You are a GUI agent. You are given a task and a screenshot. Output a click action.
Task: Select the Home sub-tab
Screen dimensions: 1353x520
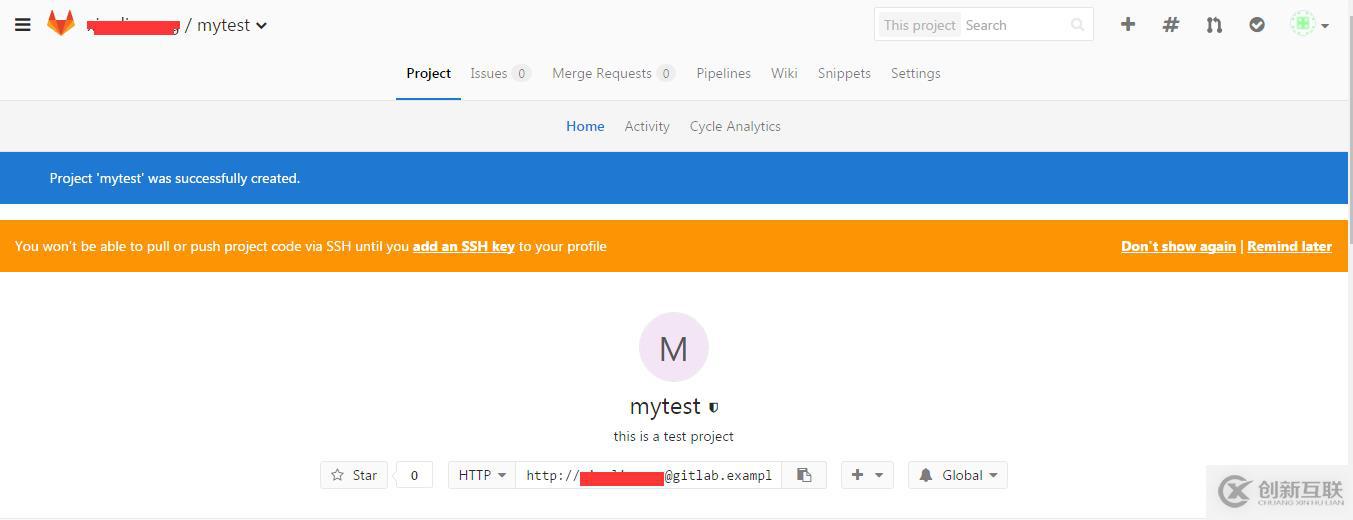(585, 126)
